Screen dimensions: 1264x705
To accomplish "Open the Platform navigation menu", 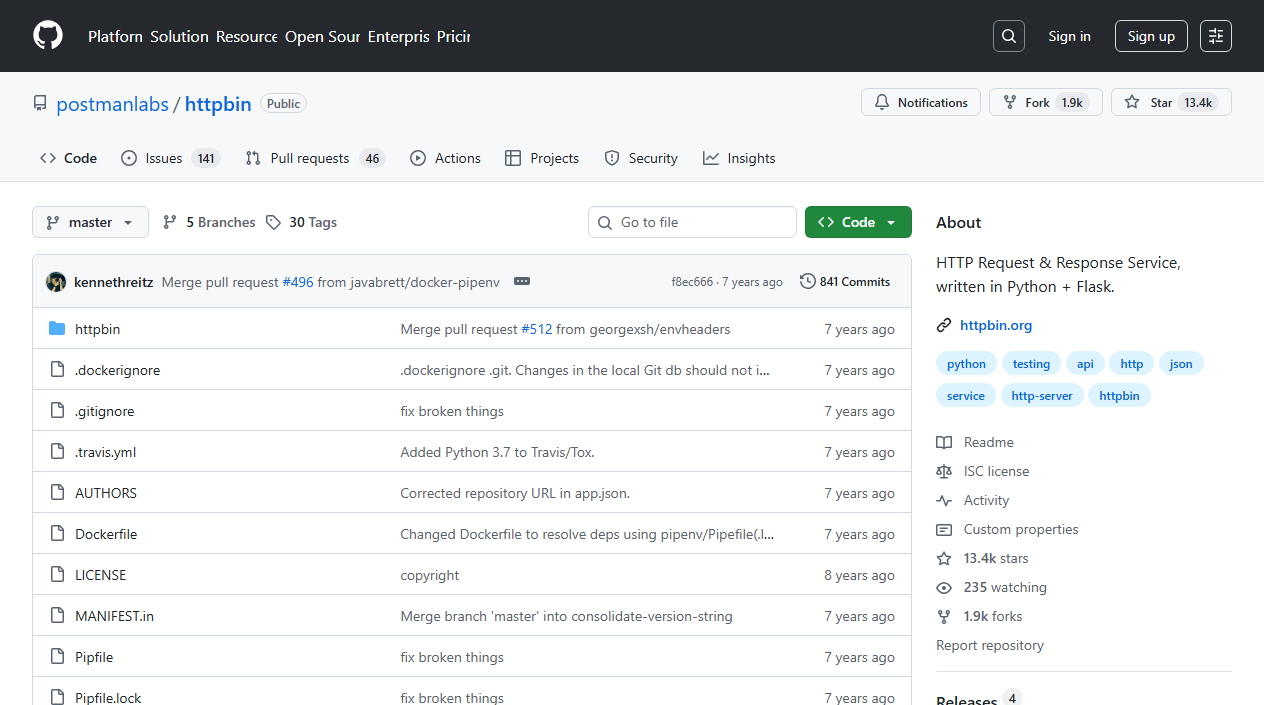I will [115, 36].
